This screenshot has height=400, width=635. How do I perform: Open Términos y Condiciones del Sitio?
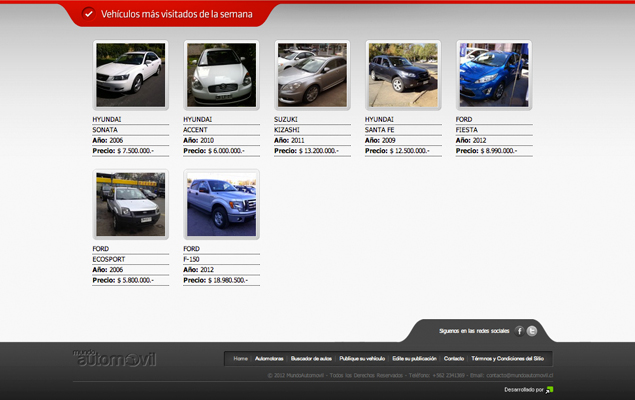pos(507,358)
